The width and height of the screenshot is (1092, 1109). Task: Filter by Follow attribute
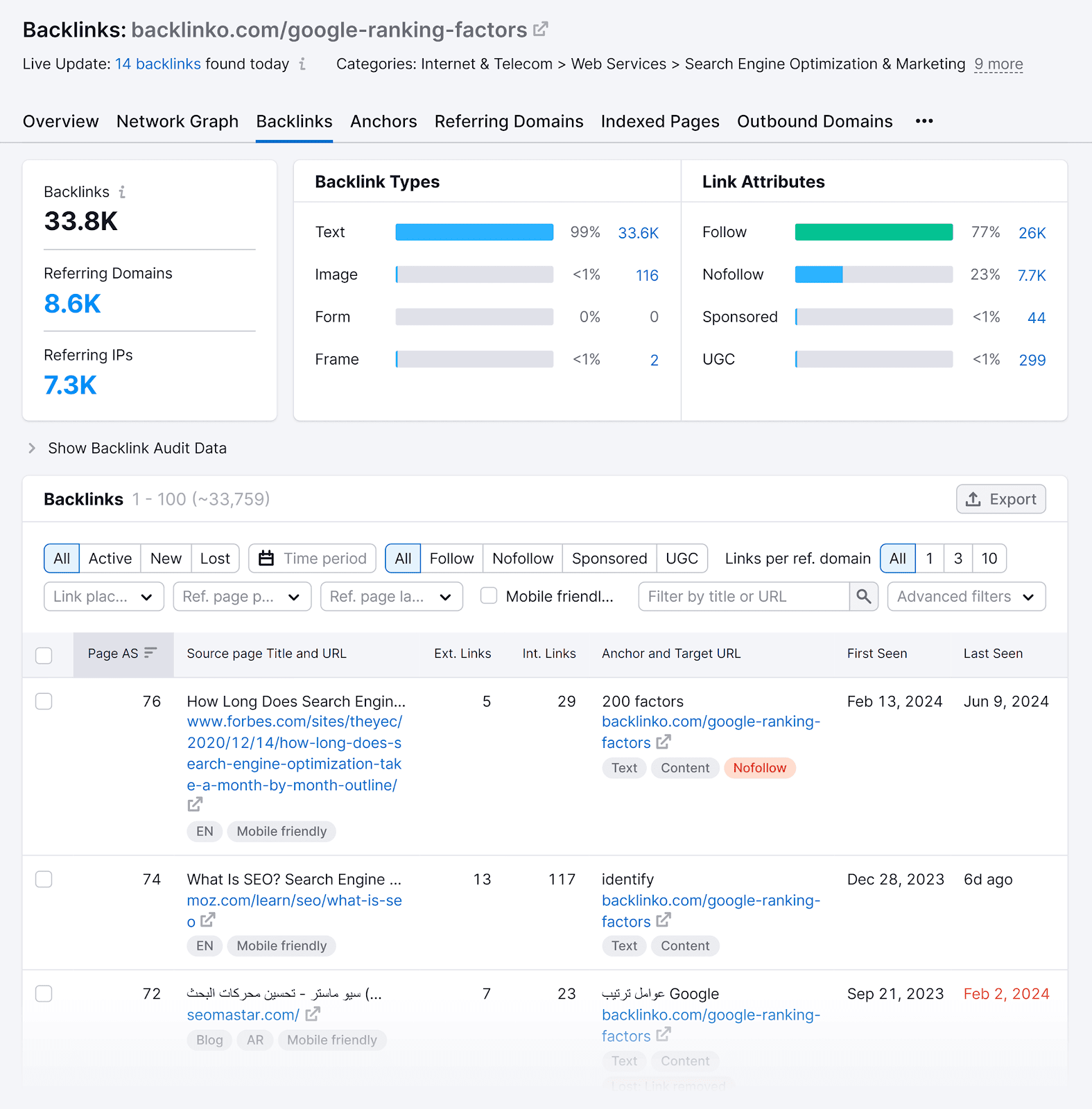point(452,559)
